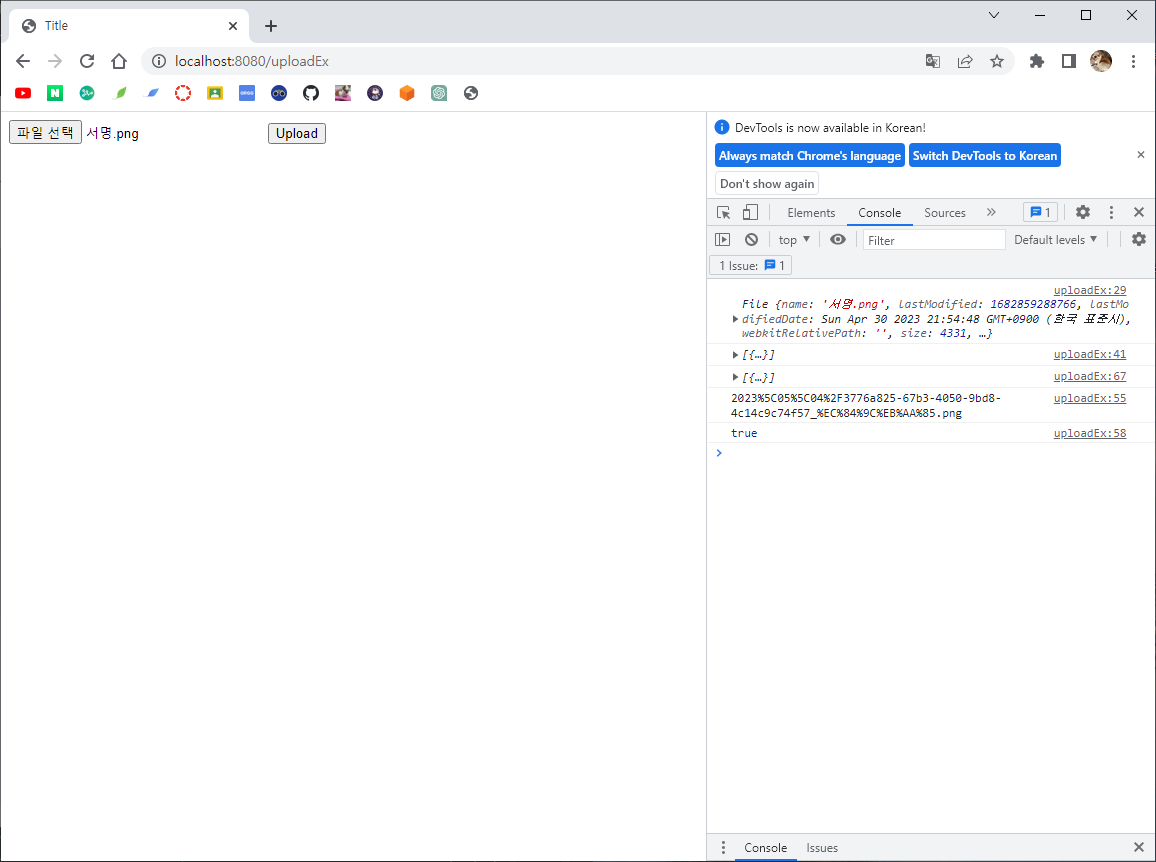Open the GitHub bookmark
This screenshot has height=862, width=1156.
[x=311, y=93]
